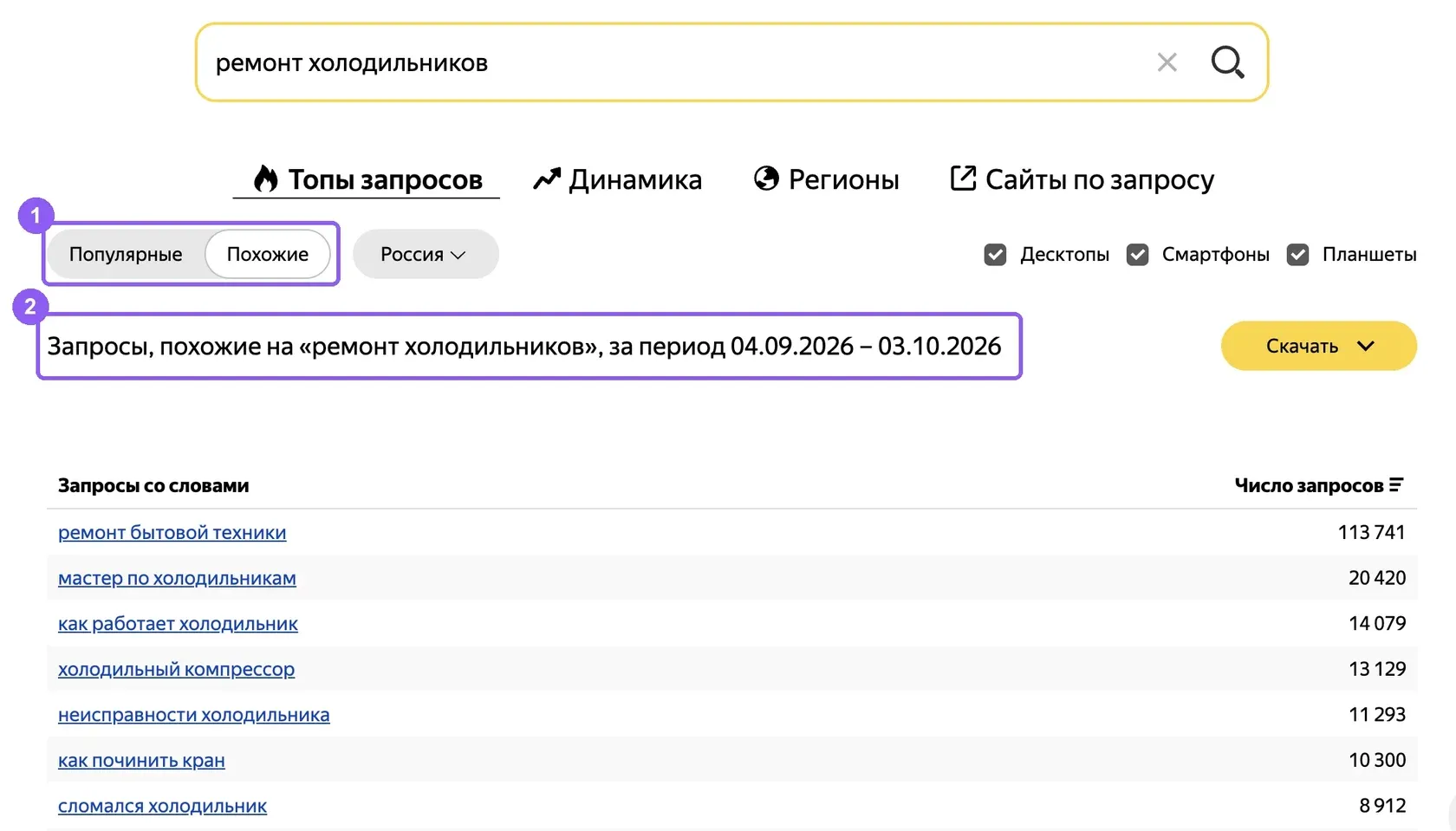The height and width of the screenshot is (831, 1456).
Task: Select the 'Популярные' toggle option
Action: click(126, 254)
